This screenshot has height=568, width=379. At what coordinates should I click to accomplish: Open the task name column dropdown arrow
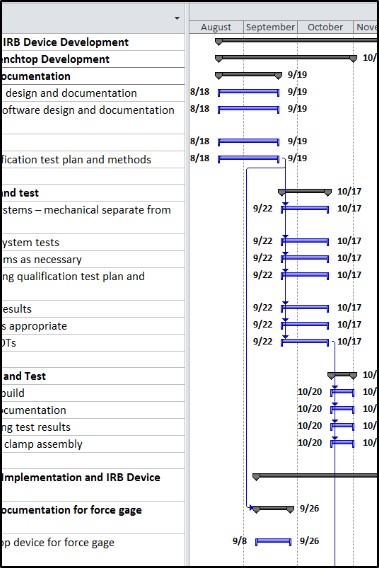coord(177,18)
